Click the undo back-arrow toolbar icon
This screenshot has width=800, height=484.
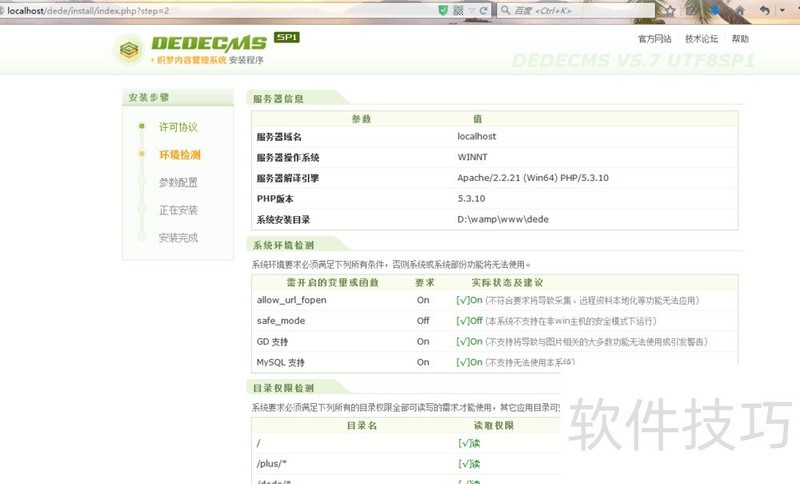pyautogui.click(x=764, y=10)
